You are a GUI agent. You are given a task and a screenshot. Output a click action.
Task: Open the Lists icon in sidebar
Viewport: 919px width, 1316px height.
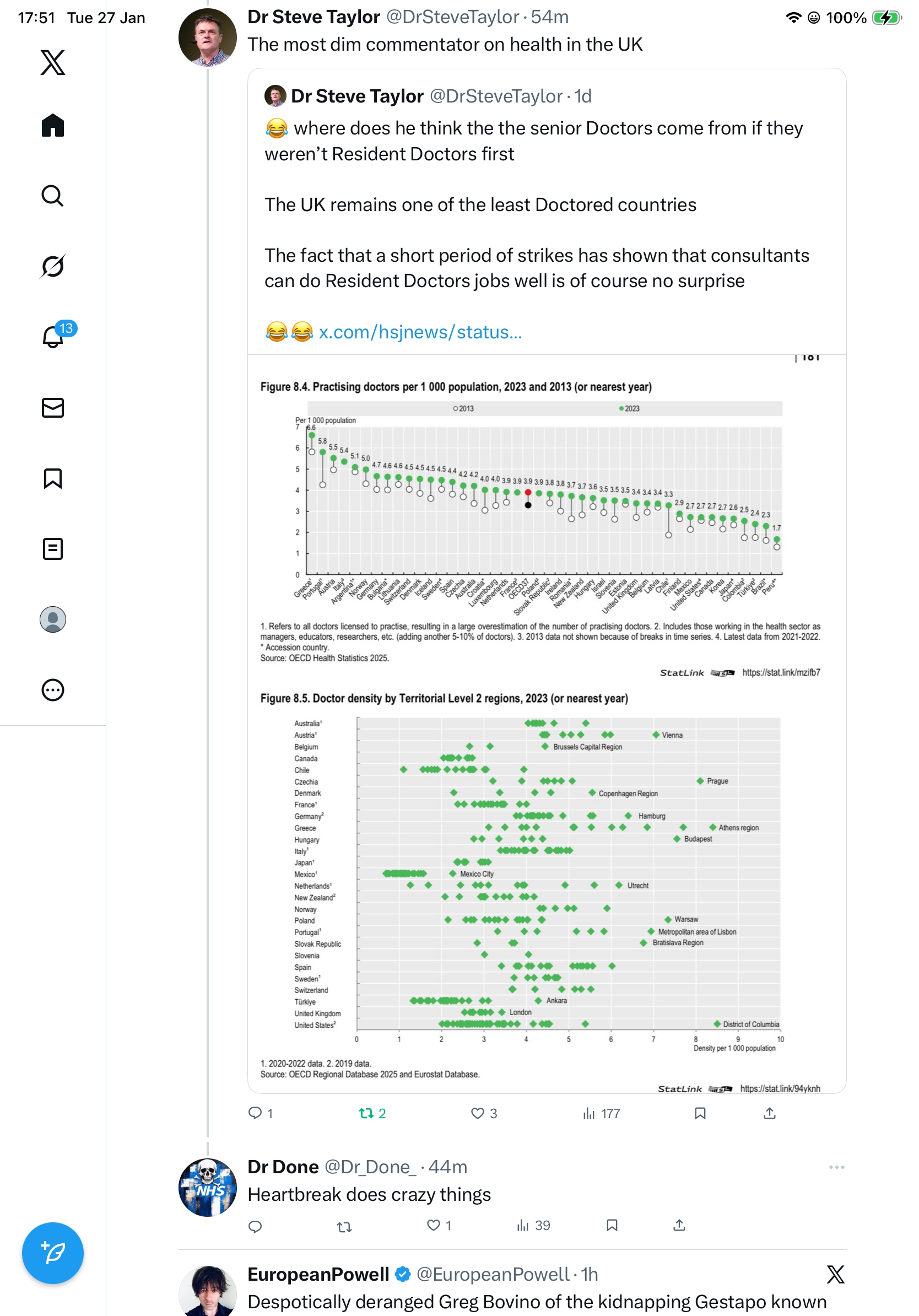click(53, 548)
